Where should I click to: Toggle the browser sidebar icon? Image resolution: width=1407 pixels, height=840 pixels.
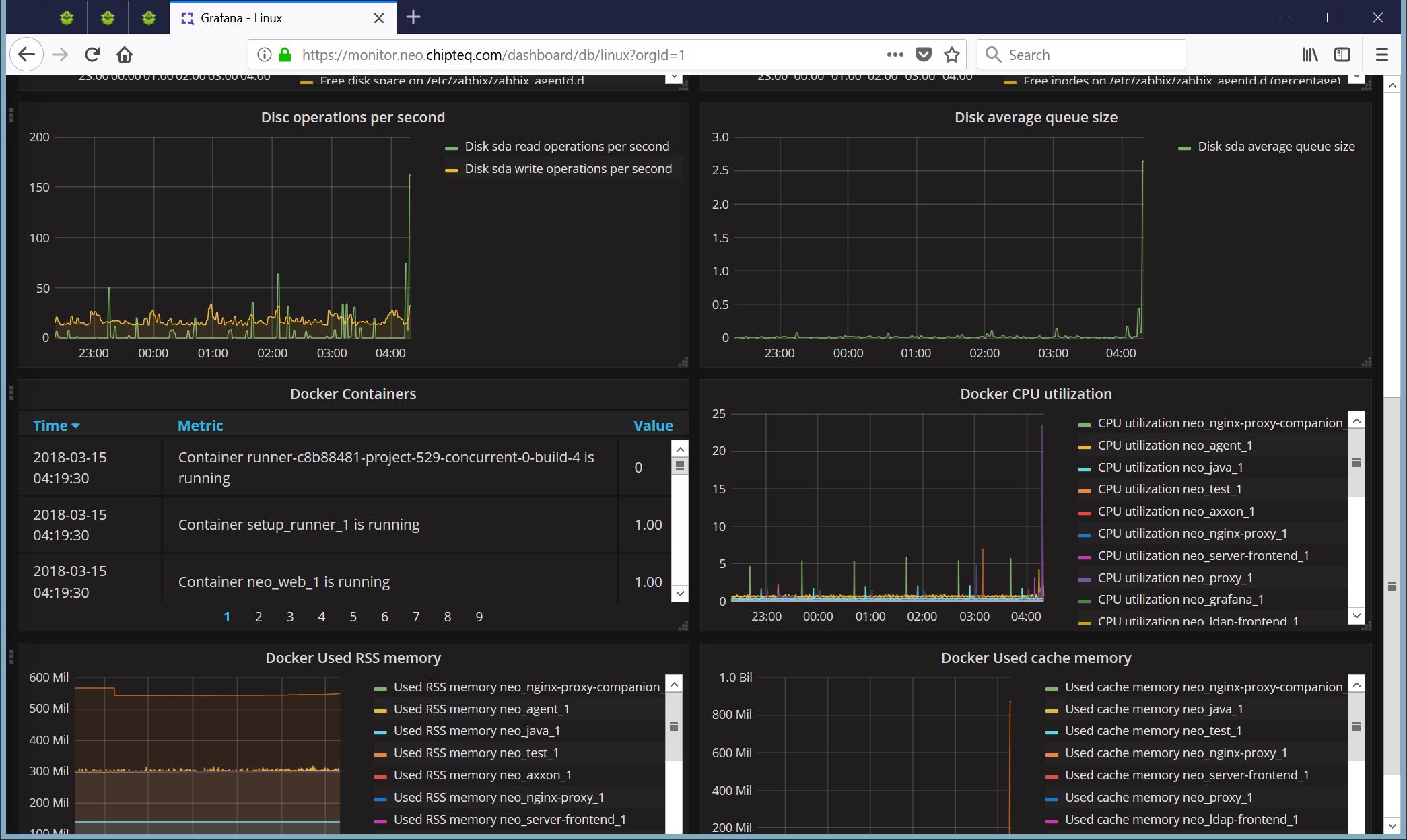(x=1342, y=55)
